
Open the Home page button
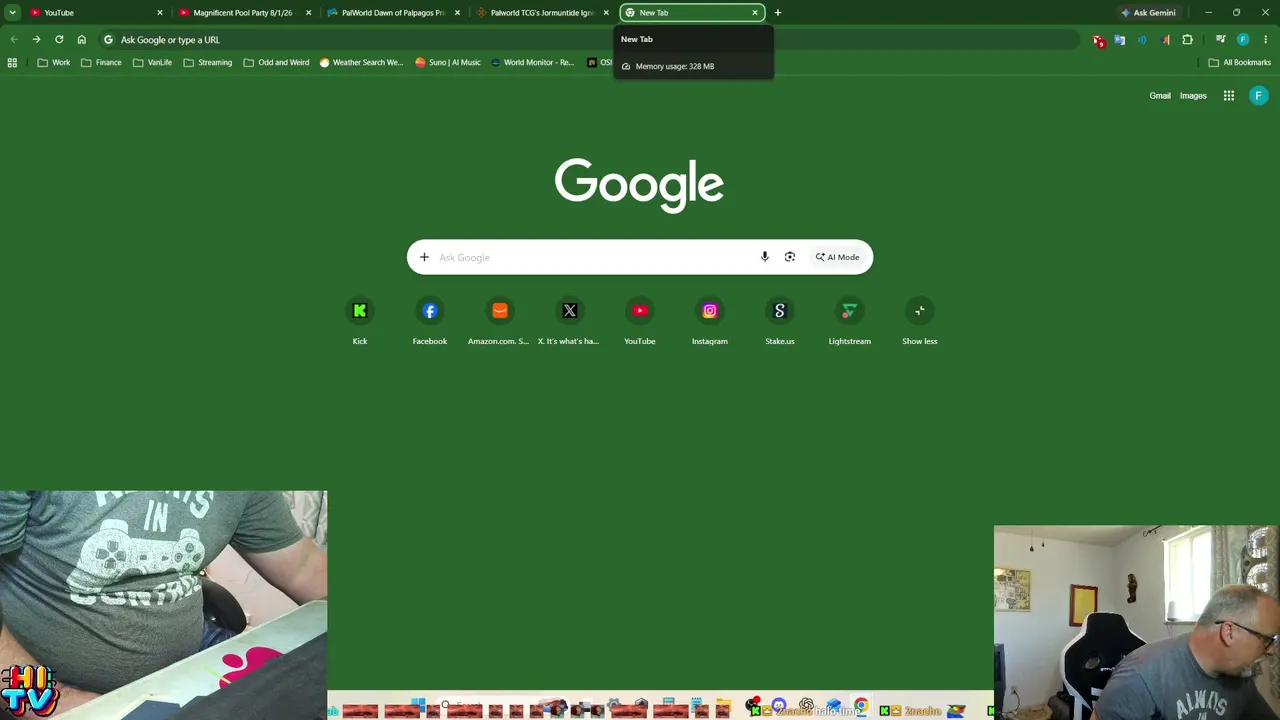[x=82, y=40]
